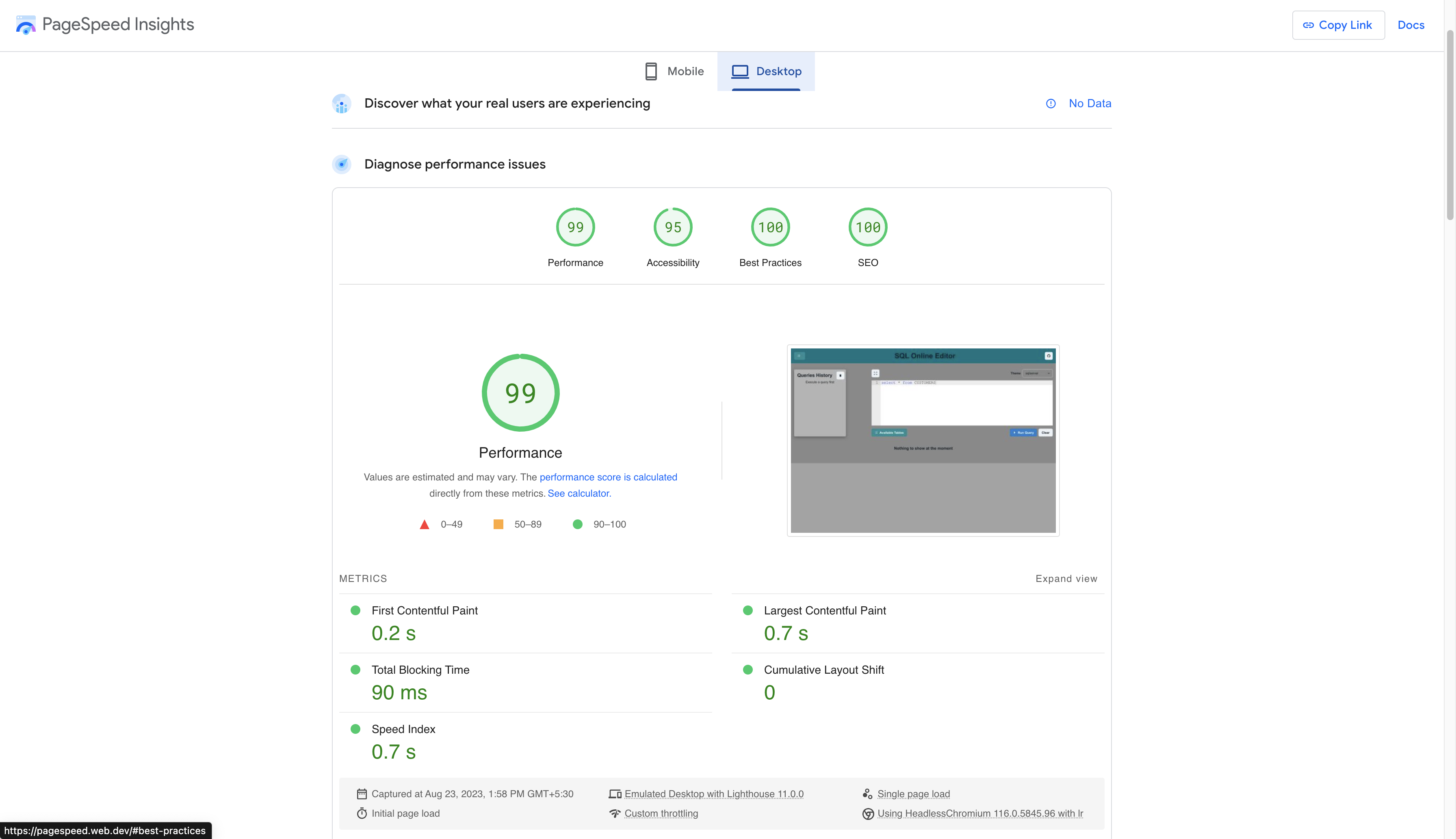Click the Copy Link button
This screenshot has width=1456, height=839.
coord(1338,25)
